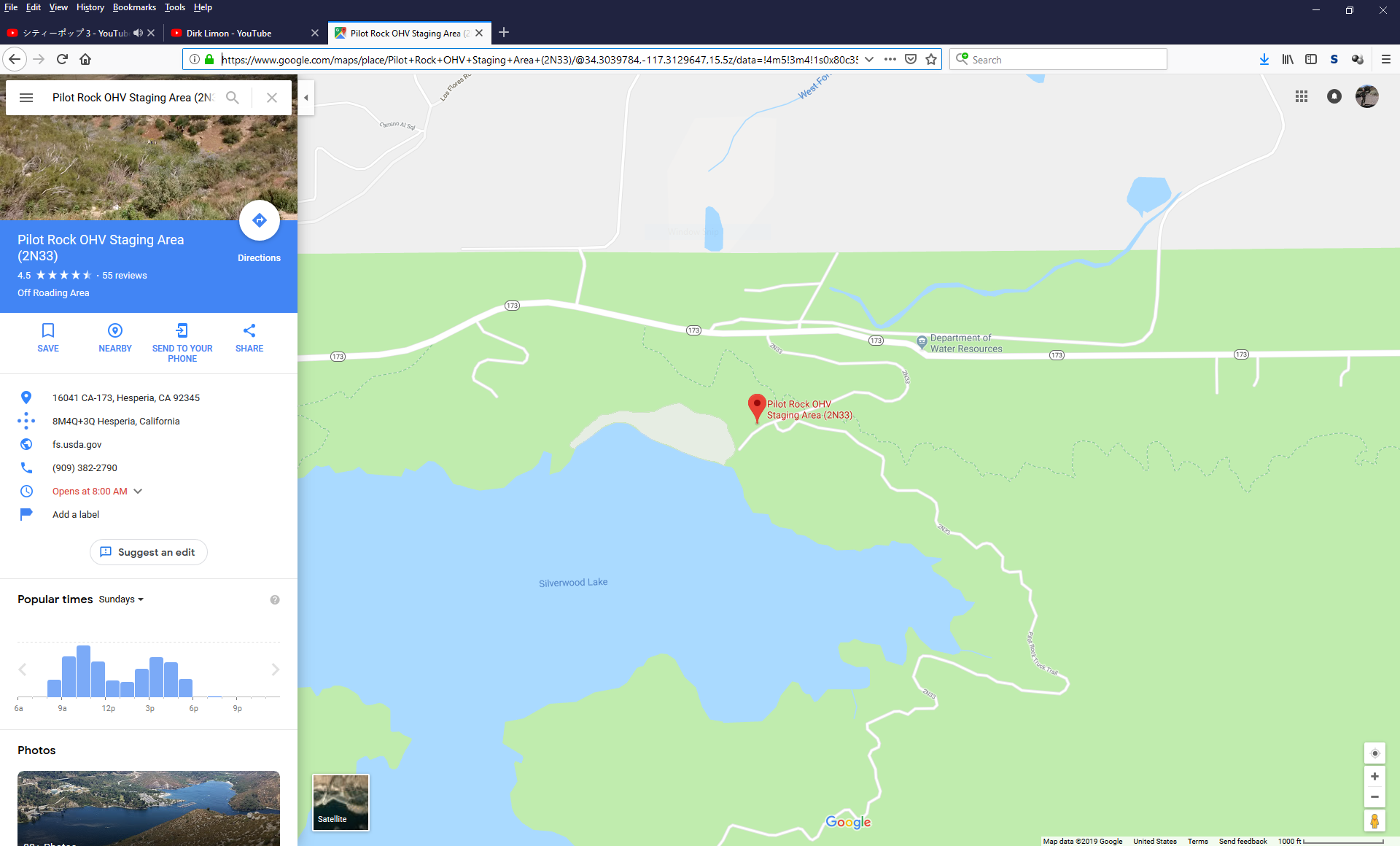Open the Maps hamburger menu

point(26,98)
